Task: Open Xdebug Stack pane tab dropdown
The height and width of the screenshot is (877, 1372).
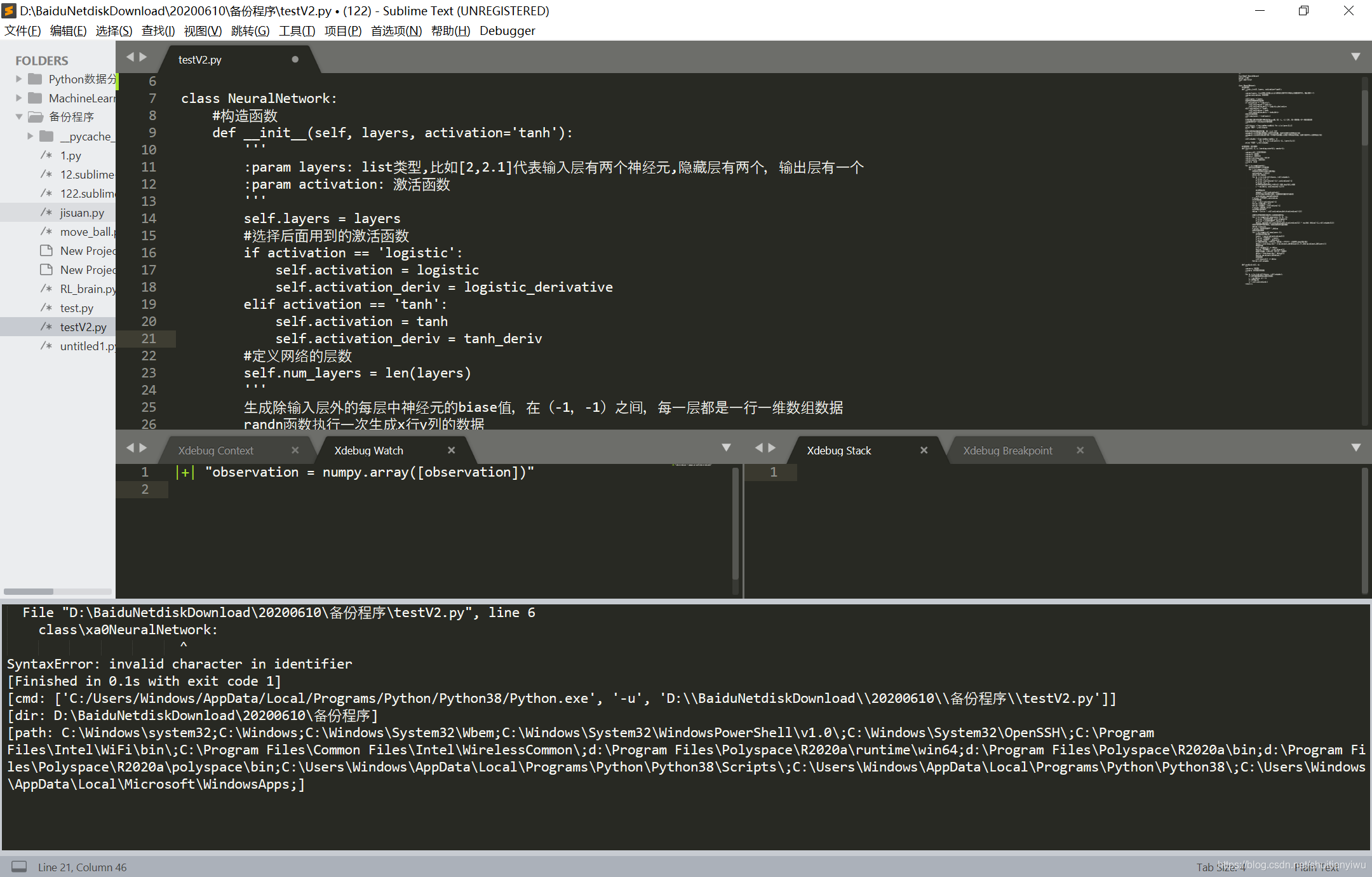Action: 1355,448
